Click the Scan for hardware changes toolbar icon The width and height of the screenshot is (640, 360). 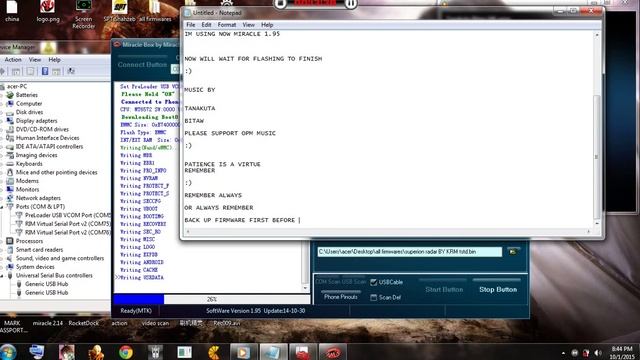click(x=71, y=71)
